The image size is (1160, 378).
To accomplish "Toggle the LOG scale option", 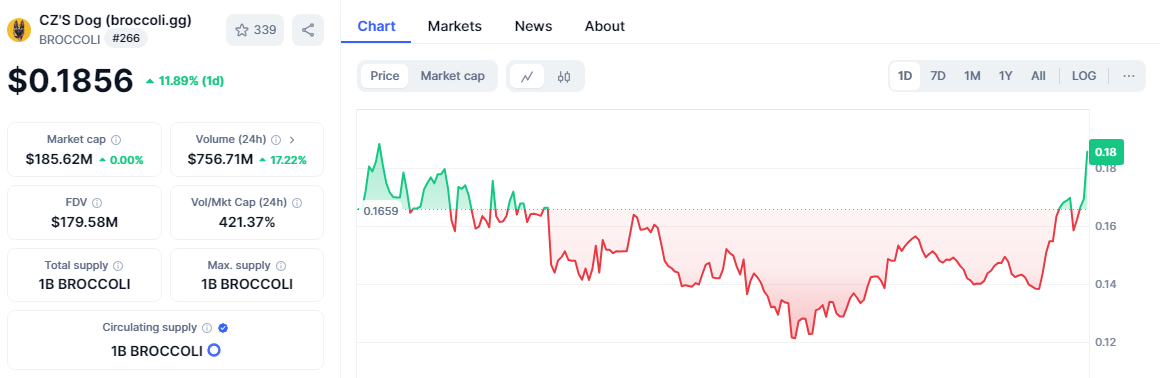I will pyautogui.click(x=1084, y=76).
